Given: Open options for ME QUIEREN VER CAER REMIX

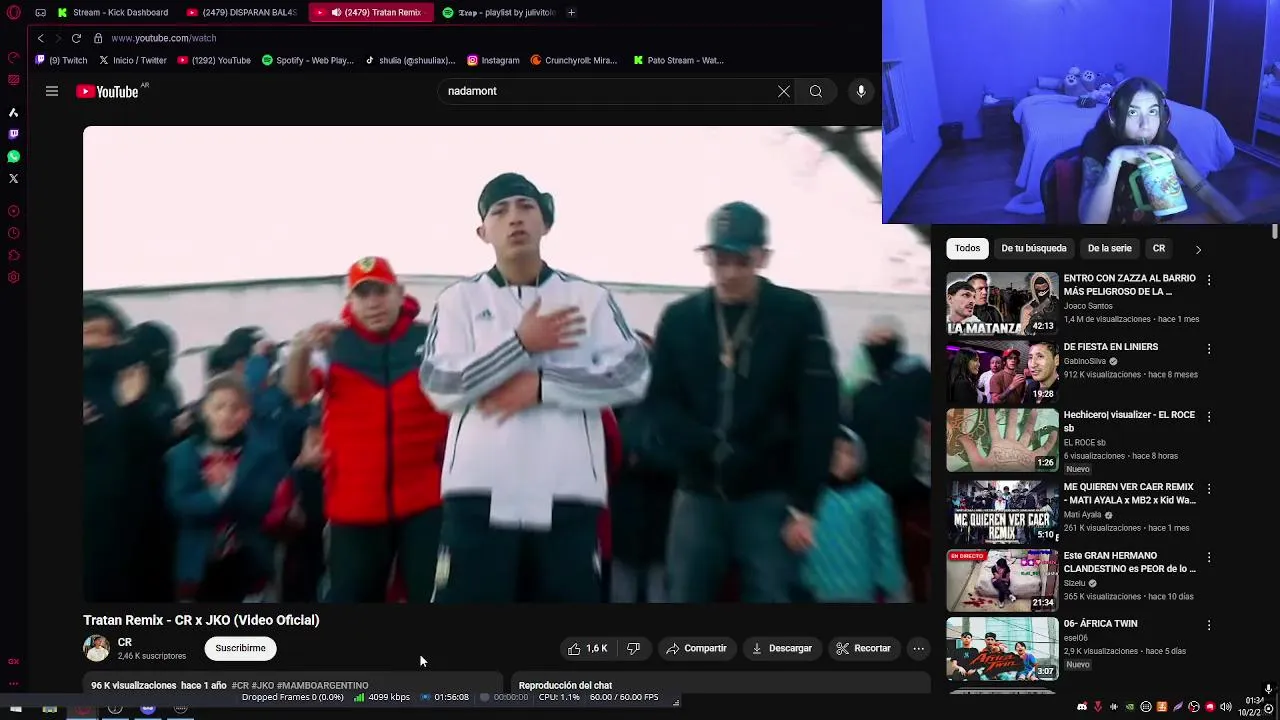Looking at the screenshot, I should (x=1209, y=489).
